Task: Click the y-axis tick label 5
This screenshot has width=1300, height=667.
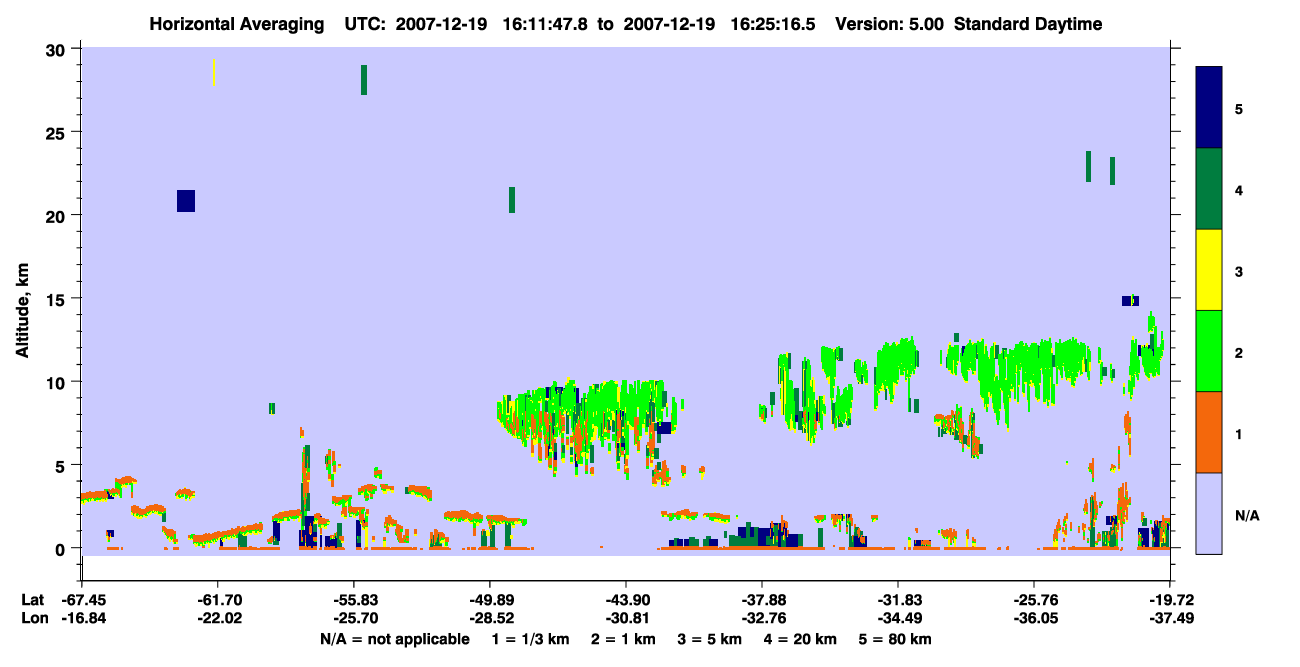Action: point(62,465)
